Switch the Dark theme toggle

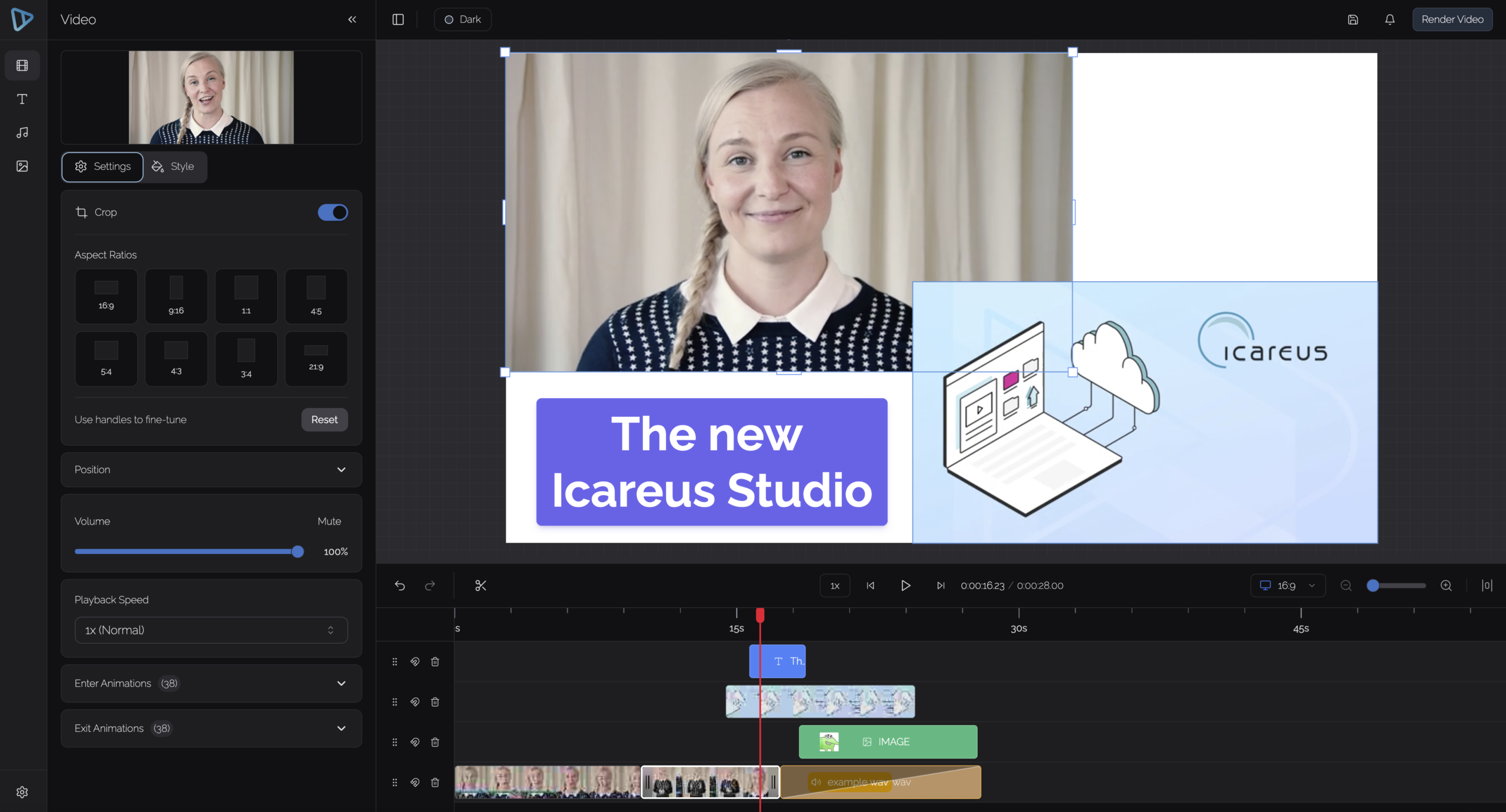point(462,19)
